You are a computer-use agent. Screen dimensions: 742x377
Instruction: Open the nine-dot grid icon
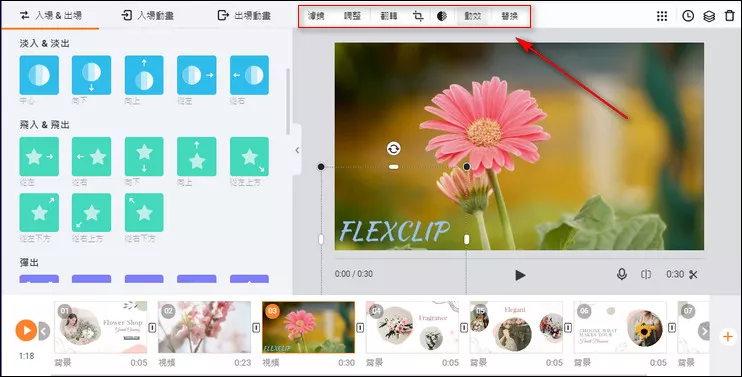coord(662,16)
